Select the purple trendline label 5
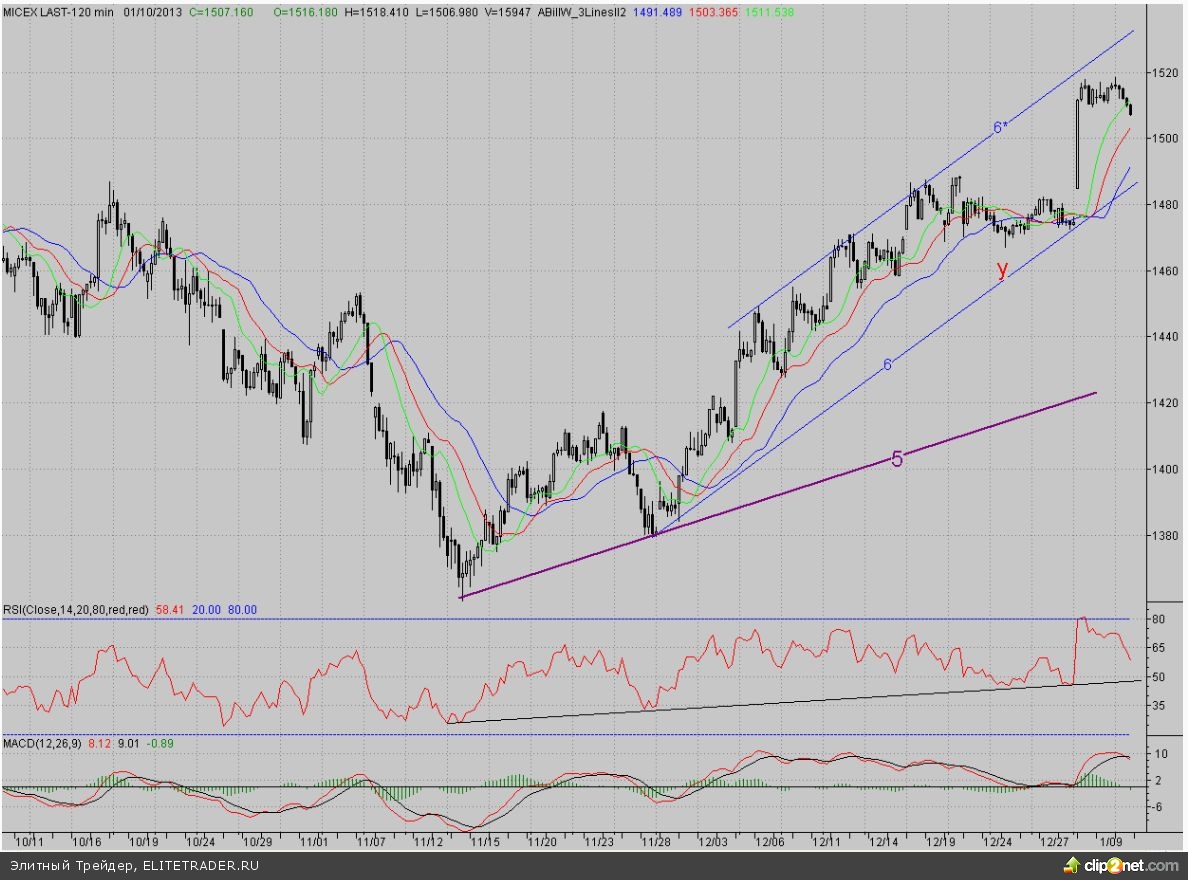 click(897, 460)
